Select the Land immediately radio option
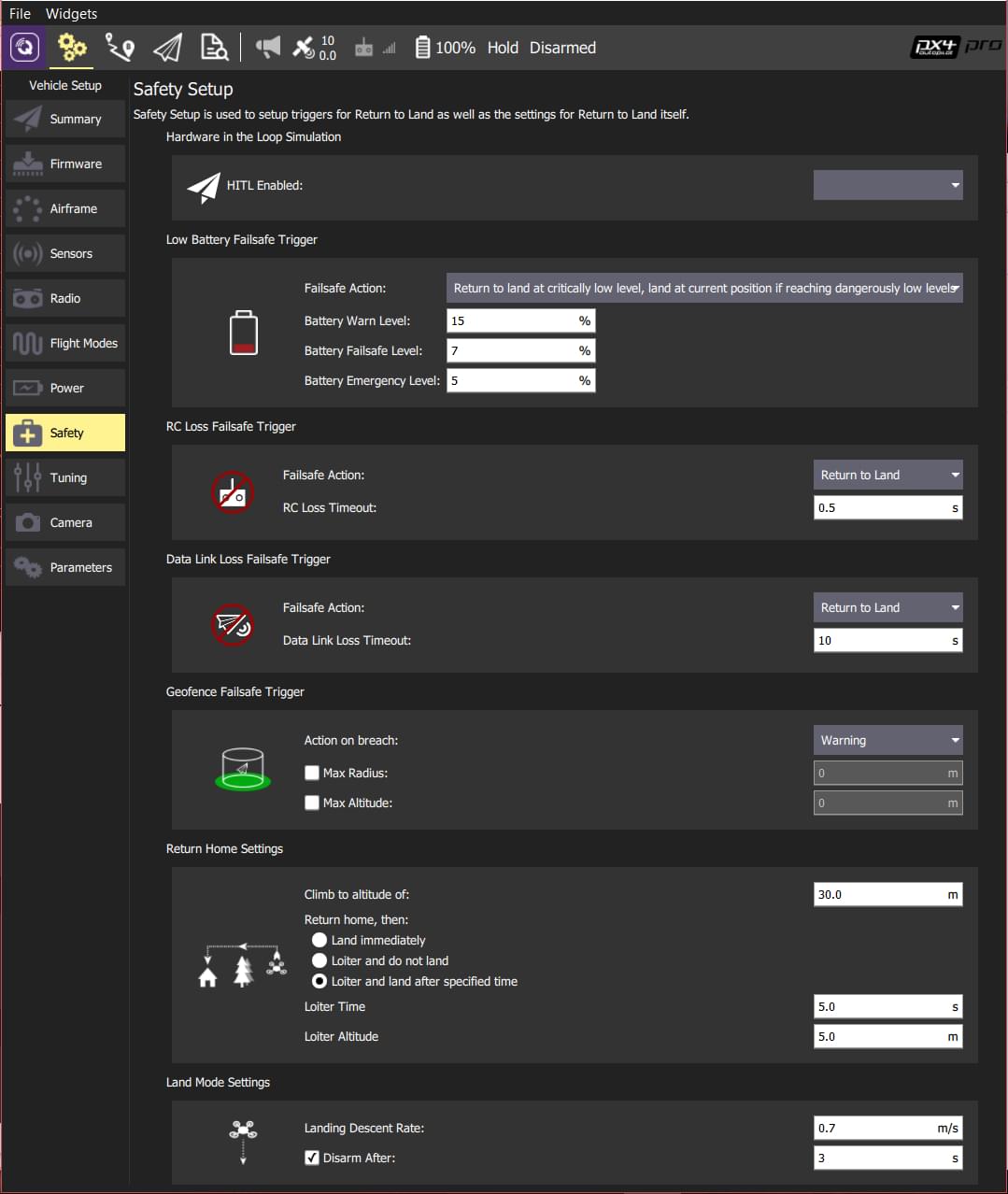The height and width of the screenshot is (1194, 1008). [x=319, y=941]
